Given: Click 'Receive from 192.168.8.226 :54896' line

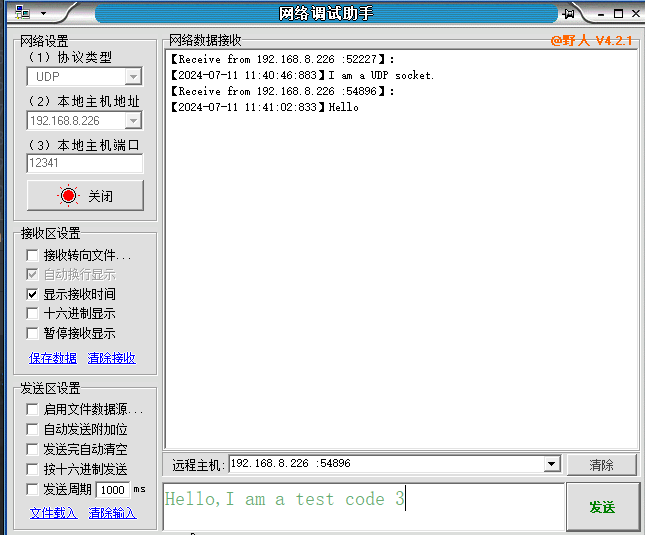Looking at the screenshot, I should 282,91.
